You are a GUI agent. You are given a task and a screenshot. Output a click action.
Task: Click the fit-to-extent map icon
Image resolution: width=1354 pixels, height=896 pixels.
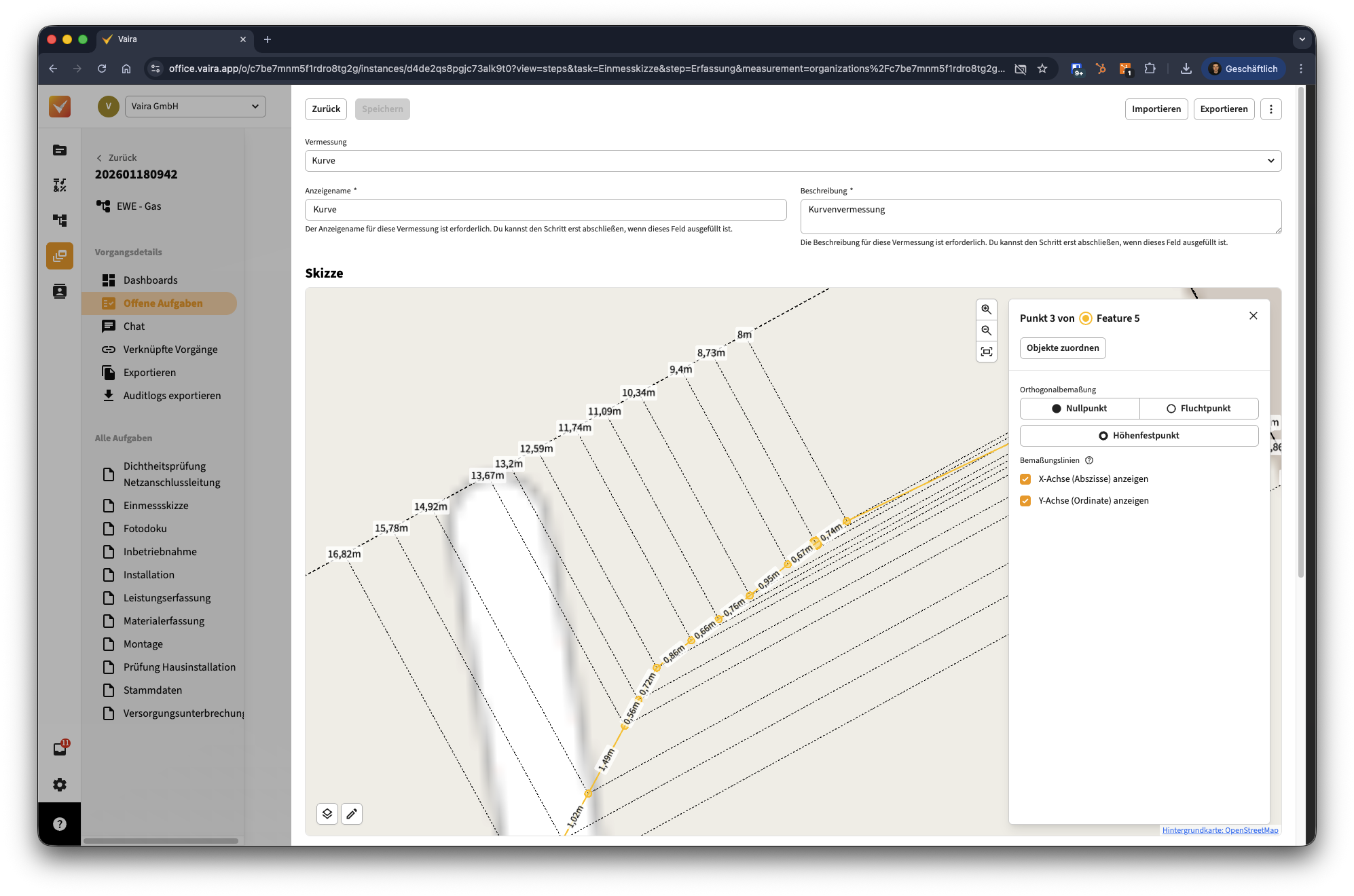point(986,352)
